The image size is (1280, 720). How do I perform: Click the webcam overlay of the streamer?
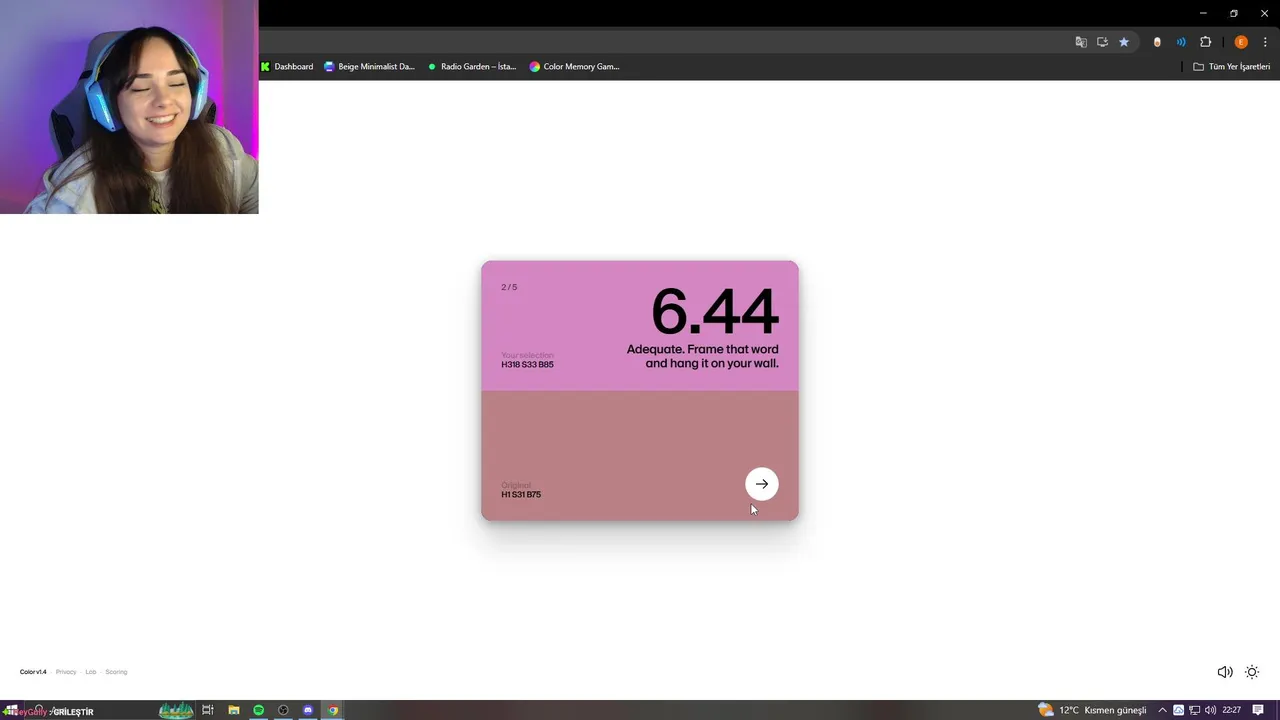point(129,107)
